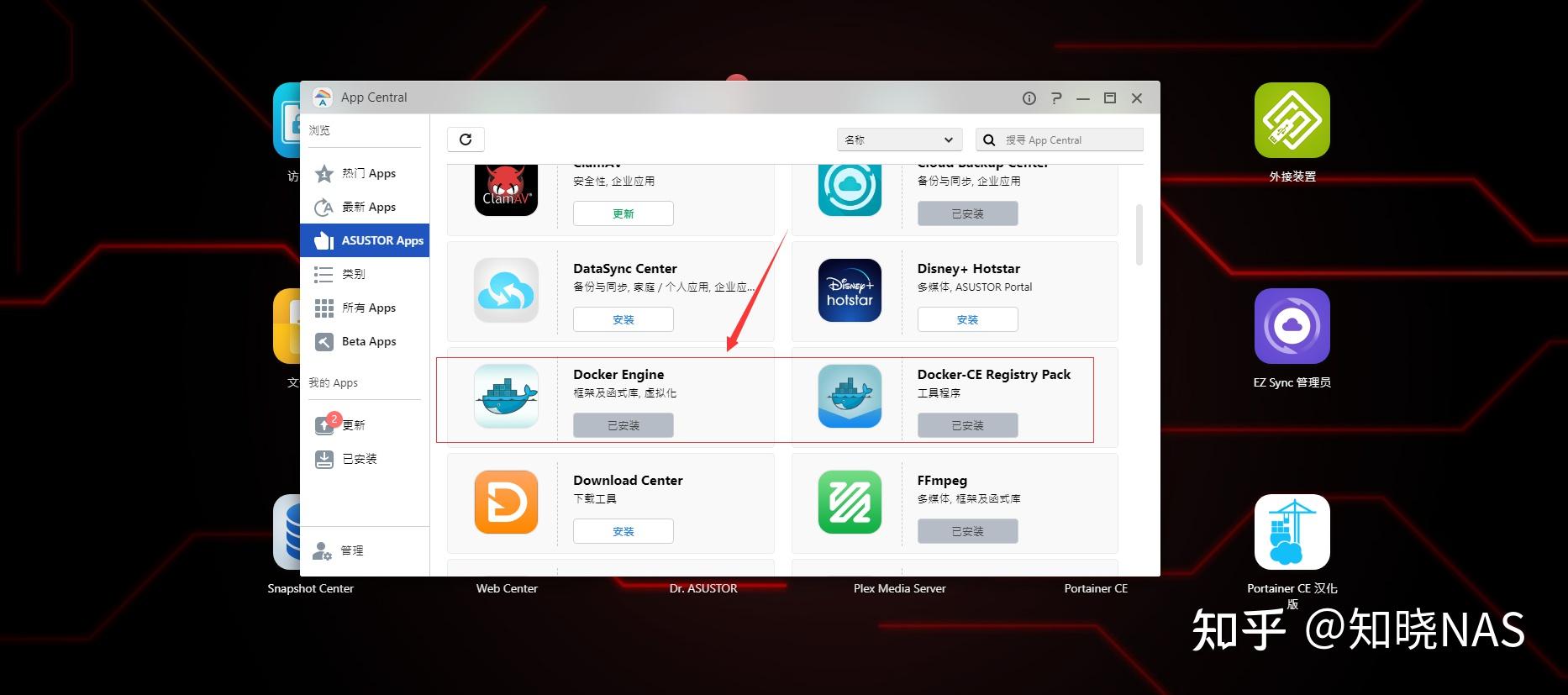
Task: Click the 类别 list icon
Action: 324,274
